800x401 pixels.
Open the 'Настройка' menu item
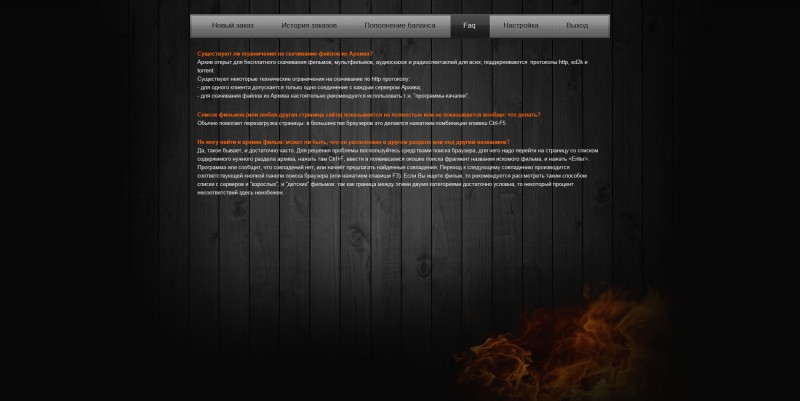coord(521,26)
